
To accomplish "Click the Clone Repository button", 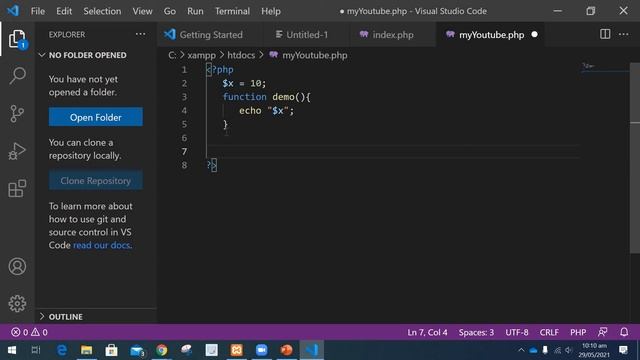I will pyautogui.click(x=96, y=180).
